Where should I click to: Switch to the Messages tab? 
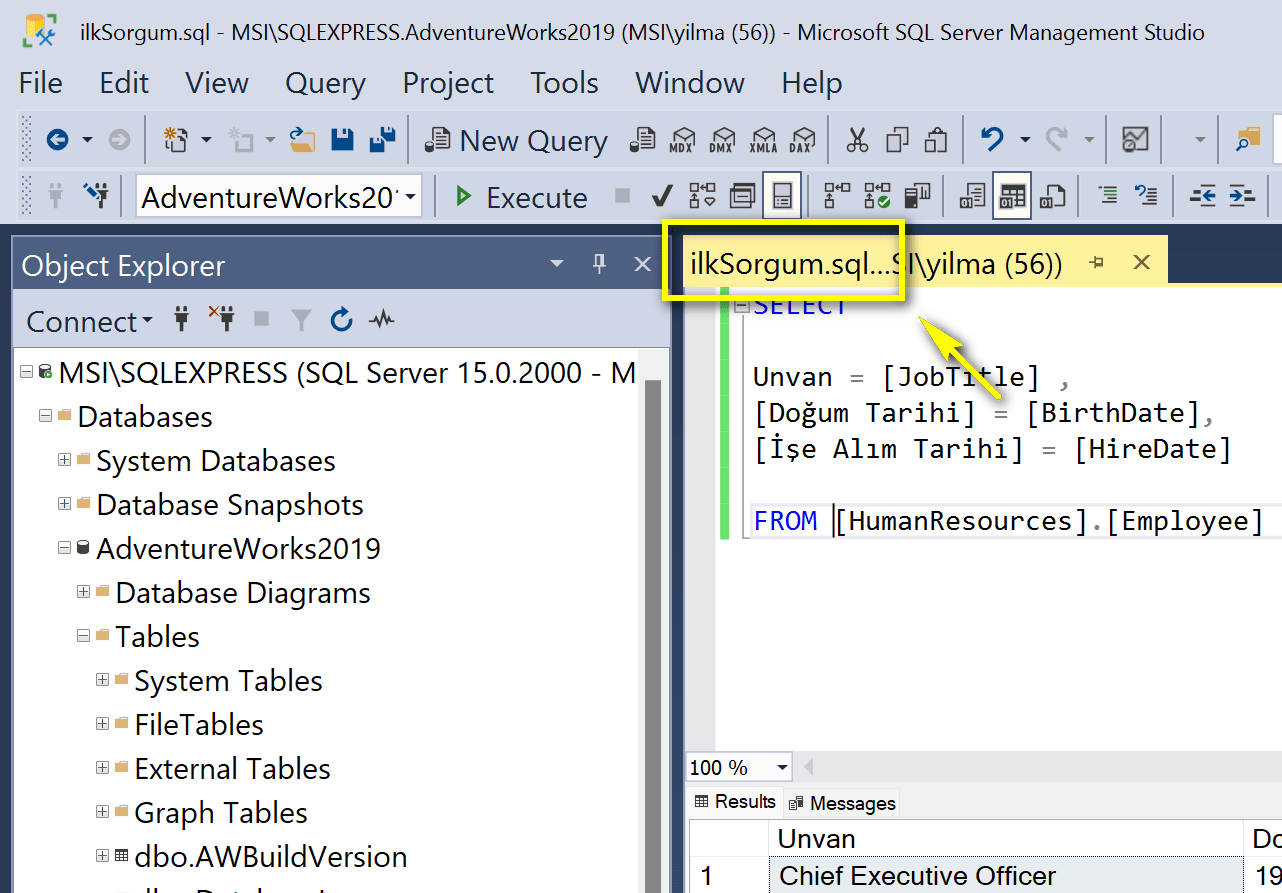842,803
